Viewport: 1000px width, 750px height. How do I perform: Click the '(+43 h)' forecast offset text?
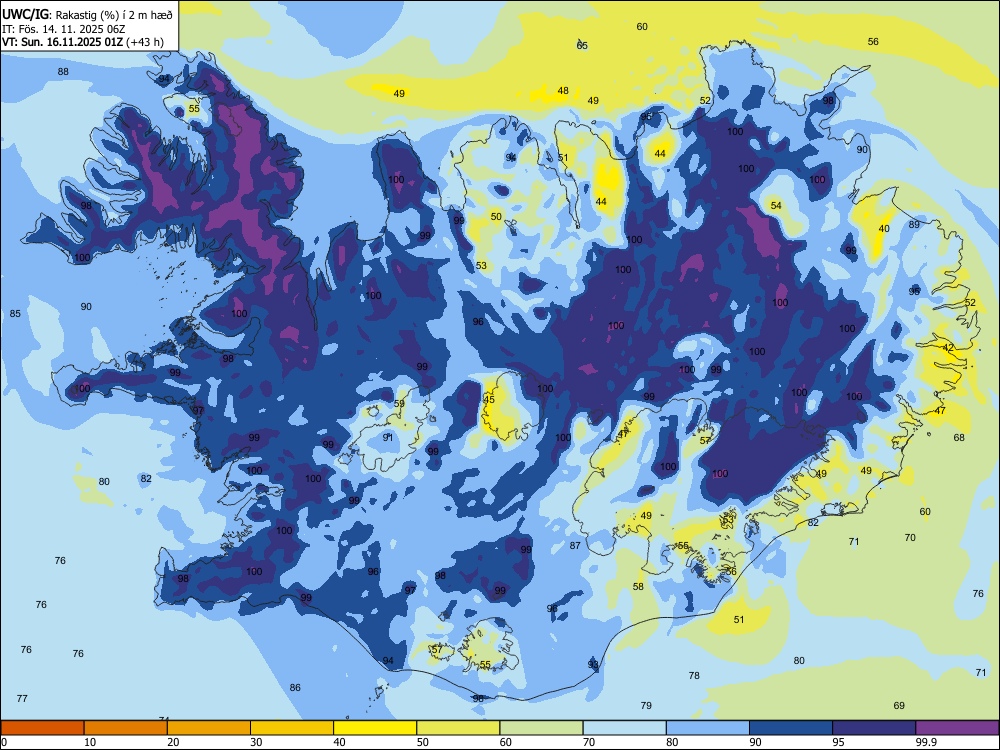click(x=145, y=42)
